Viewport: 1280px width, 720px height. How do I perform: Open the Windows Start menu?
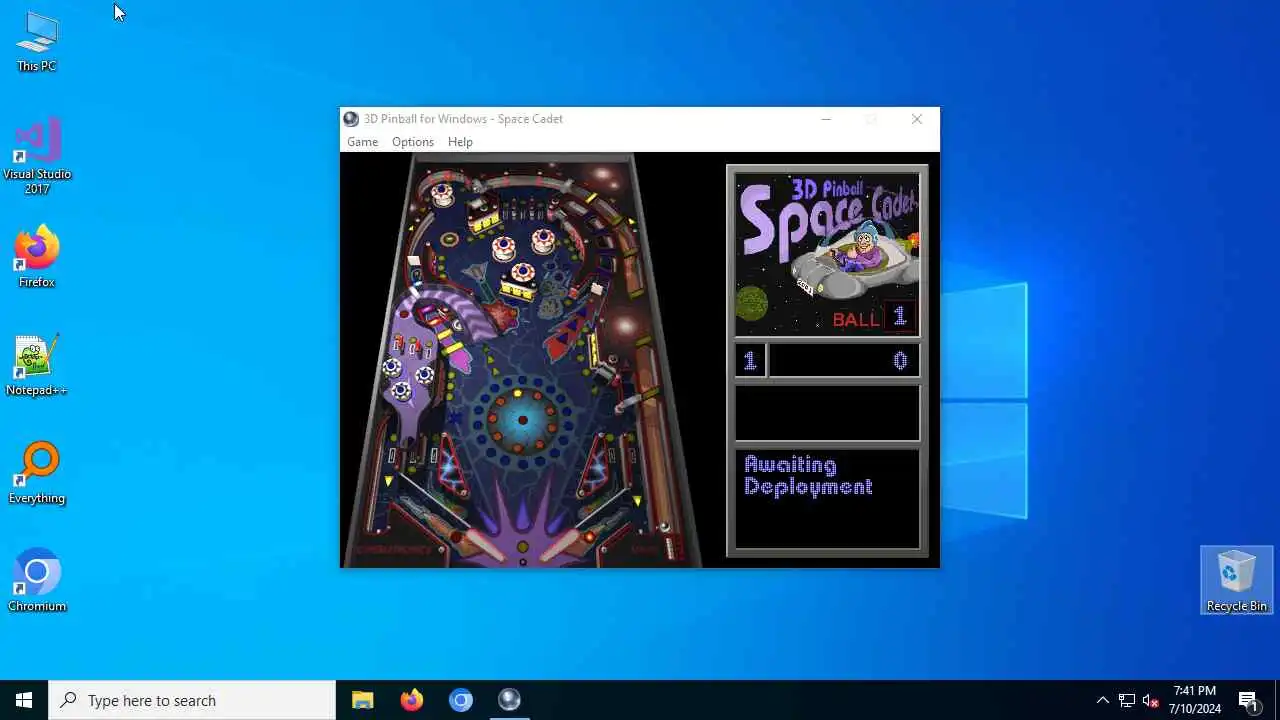pyautogui.click(x=24, y=700)
